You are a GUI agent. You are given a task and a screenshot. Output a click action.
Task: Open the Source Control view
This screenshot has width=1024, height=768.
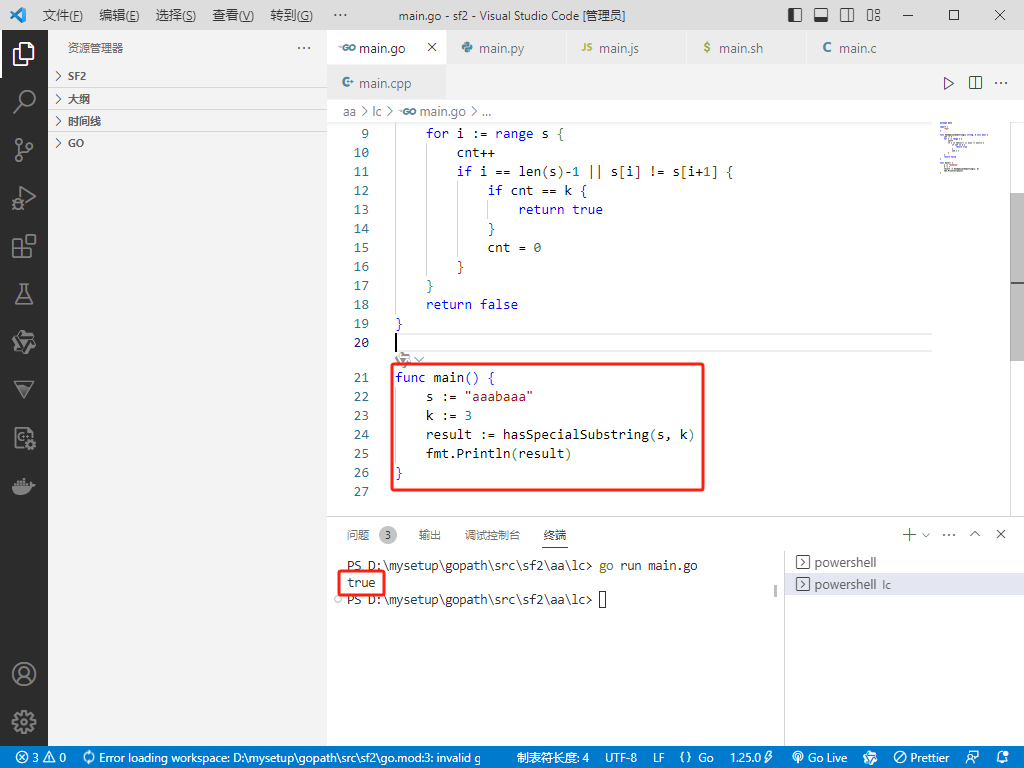coord(24,150)
